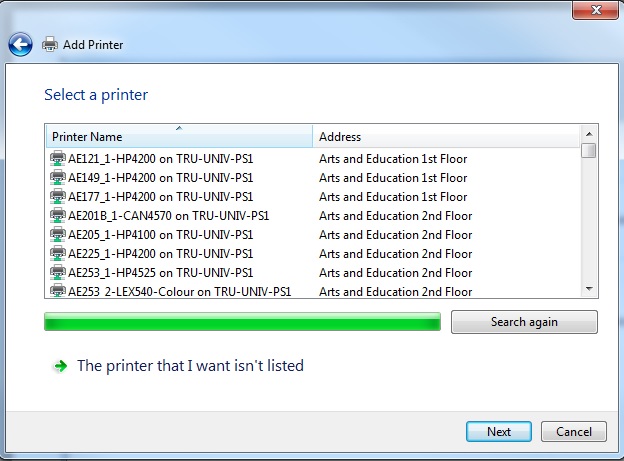The height and width of the screenshot is (461, 624).
Task: Select printer icon for AE205_1-HP4100
Action: point(58,234)
